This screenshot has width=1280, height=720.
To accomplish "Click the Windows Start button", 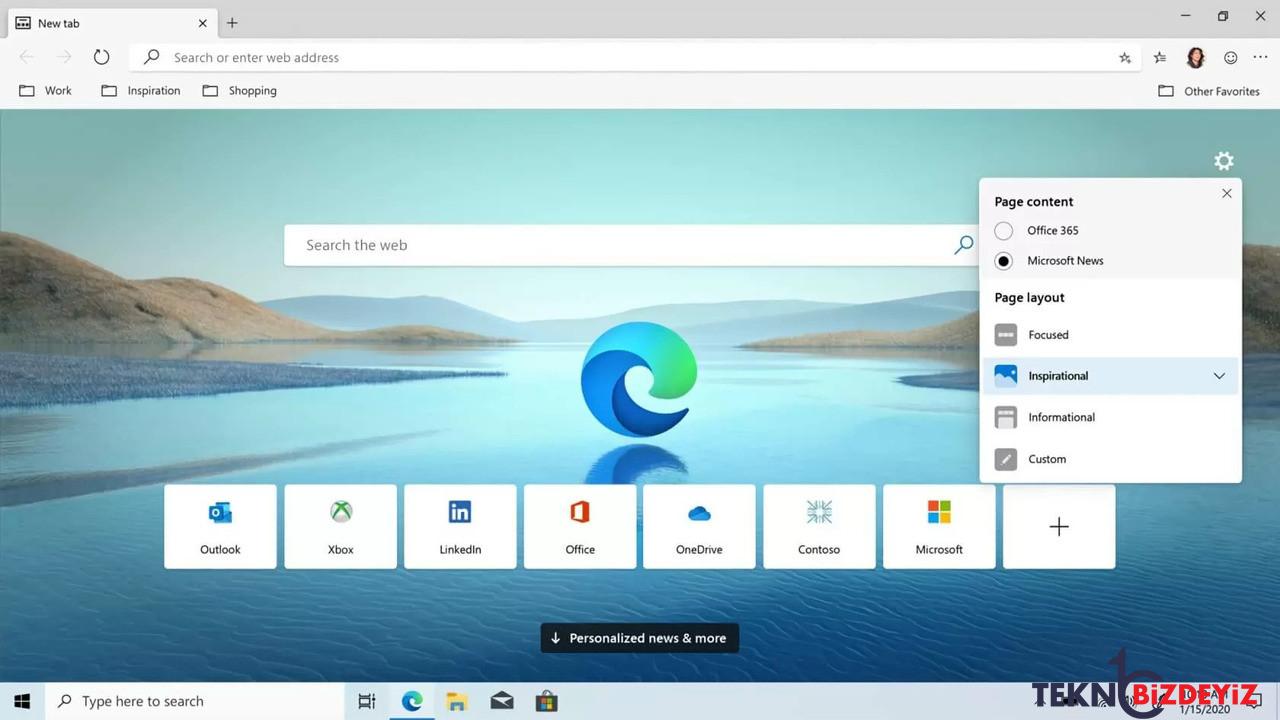I will tap(22, 701).
